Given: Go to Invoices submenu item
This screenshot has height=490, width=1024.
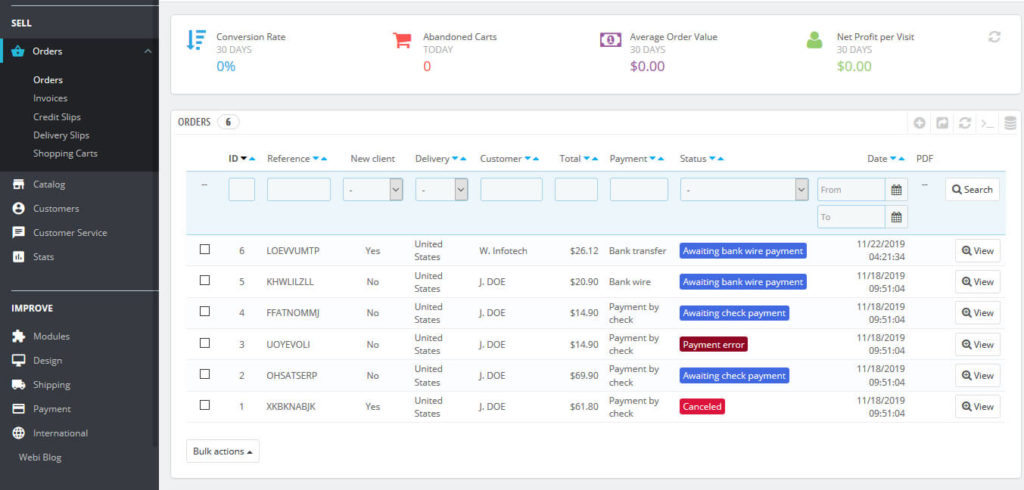Looking at the screenshot, I should (50, 98).
